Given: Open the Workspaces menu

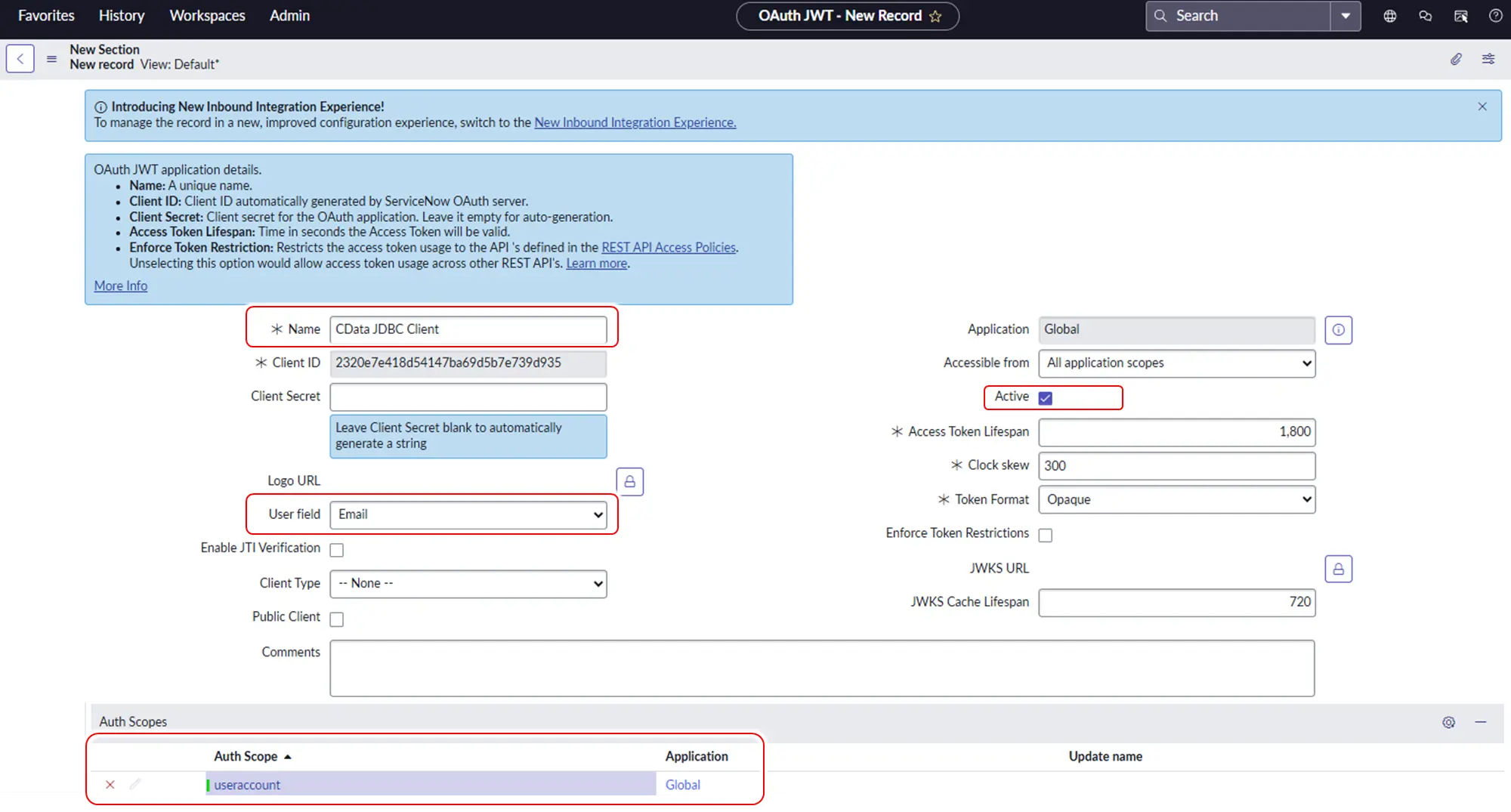Looking at the screenshot, I should tap(207, 16).
